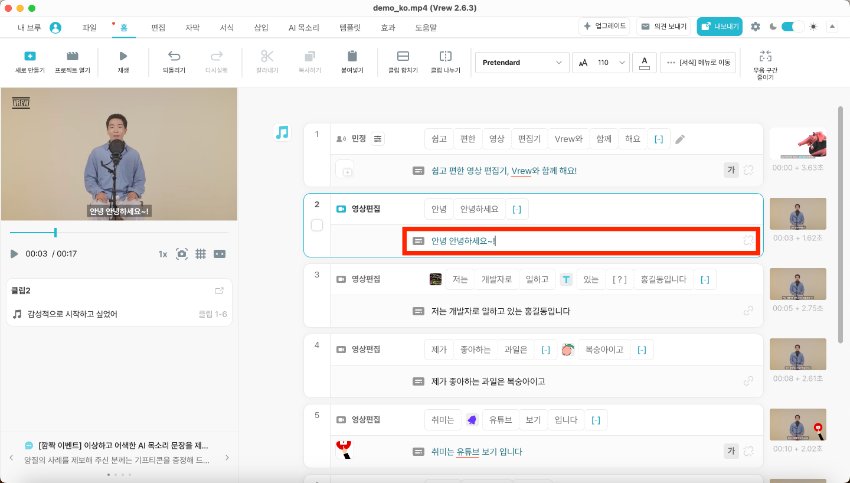Click 클립 나누기 (Split clip) icon
This screenshot has height=483, width=850.
pyautogui.click(x=445, y=56)
